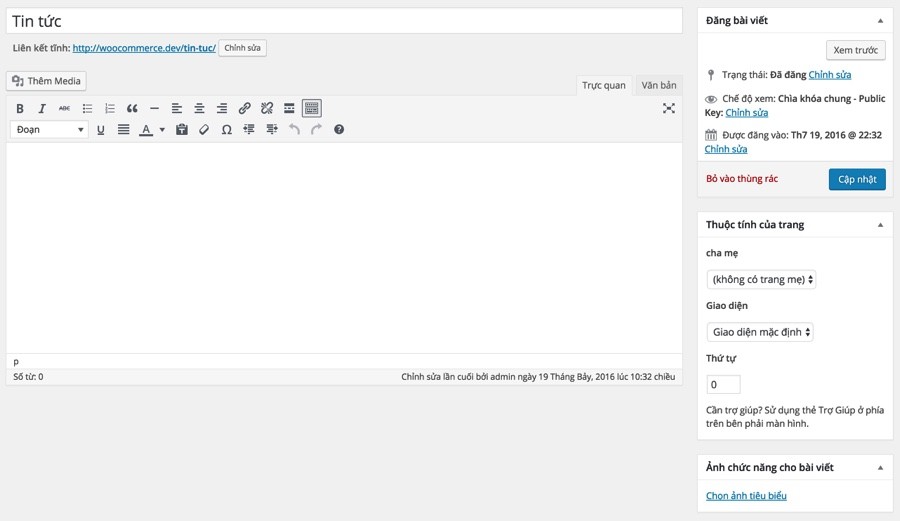Click Chọn ảnh tiêu biểu link
900x521 pixels.
coord(746,495)
